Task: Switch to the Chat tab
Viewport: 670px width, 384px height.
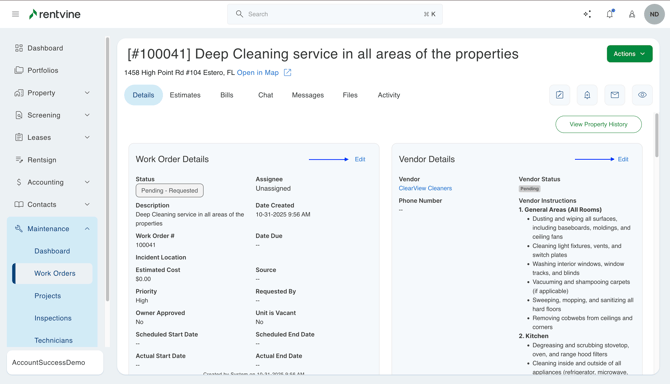Action: (265, 95)
